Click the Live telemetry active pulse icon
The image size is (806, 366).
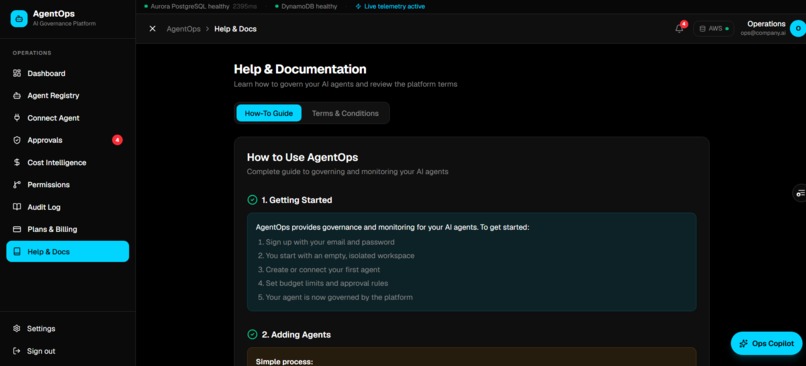click(x=358, y=7)
